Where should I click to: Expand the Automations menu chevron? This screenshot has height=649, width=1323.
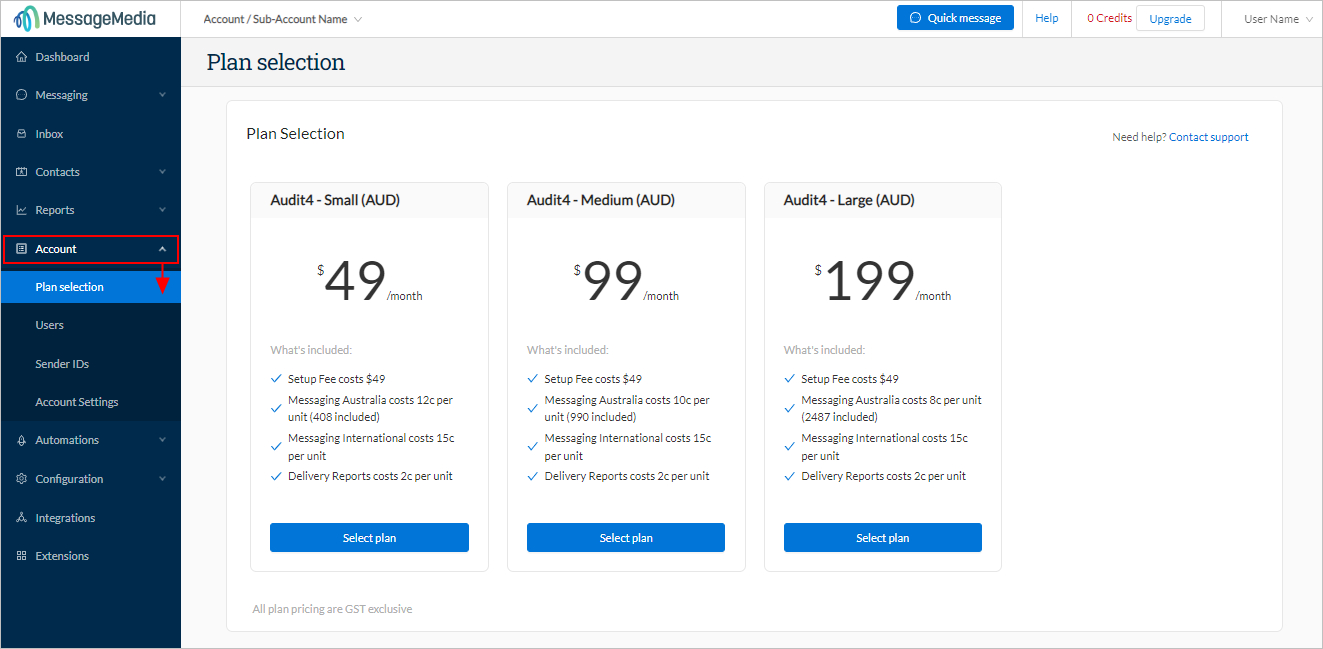point(162,440)
